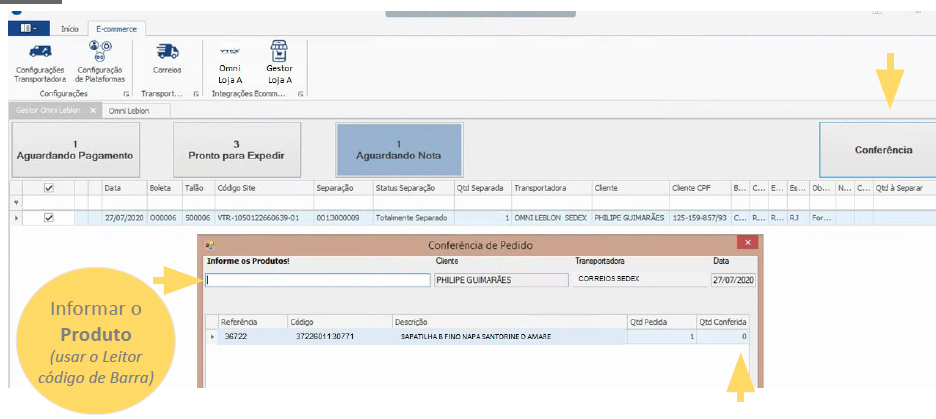Switch to the Omni Leblon document tab

[129, 111]
